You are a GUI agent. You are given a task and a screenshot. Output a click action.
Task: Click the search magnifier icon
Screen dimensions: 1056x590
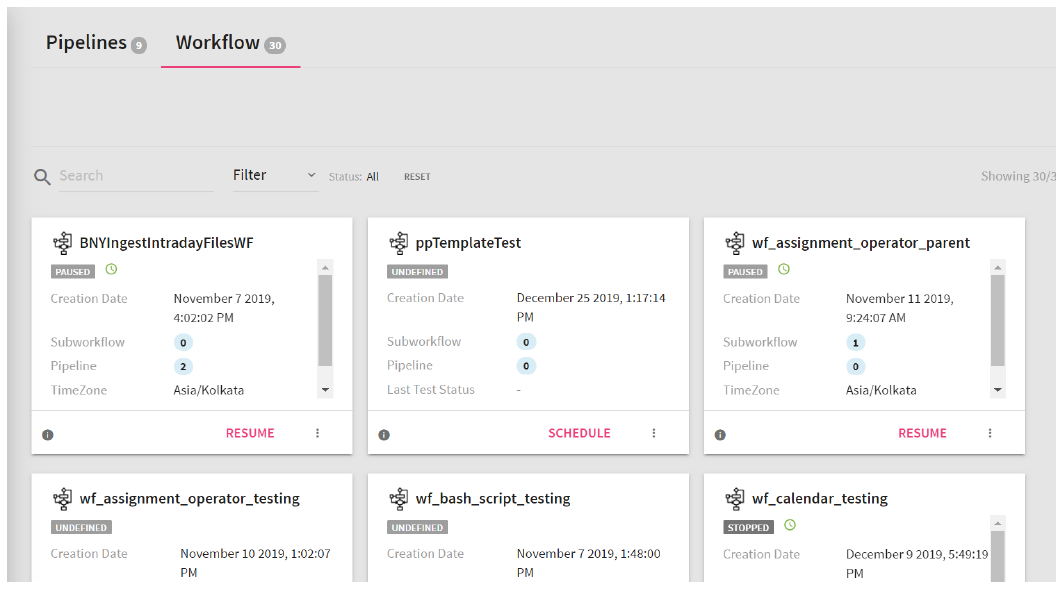42,177
